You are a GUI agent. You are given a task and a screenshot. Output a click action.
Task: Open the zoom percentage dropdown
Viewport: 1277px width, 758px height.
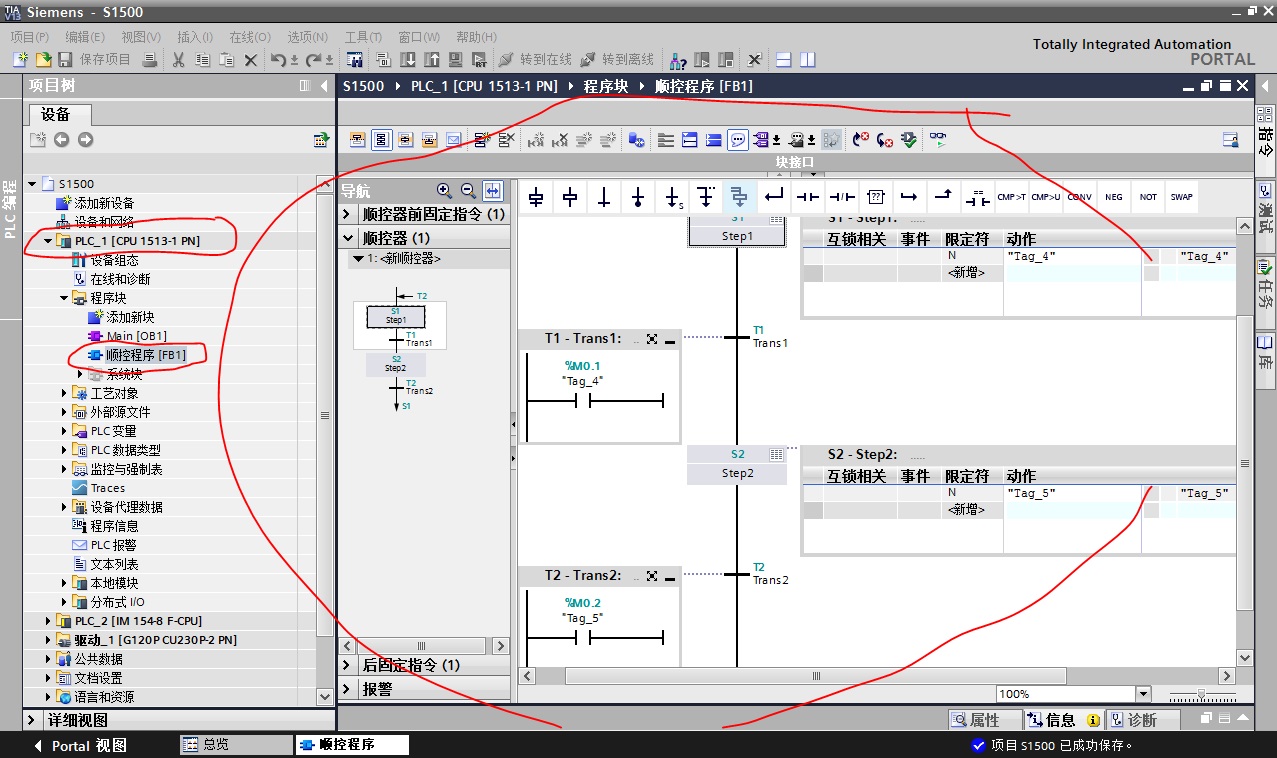(x=1142, y=694)
